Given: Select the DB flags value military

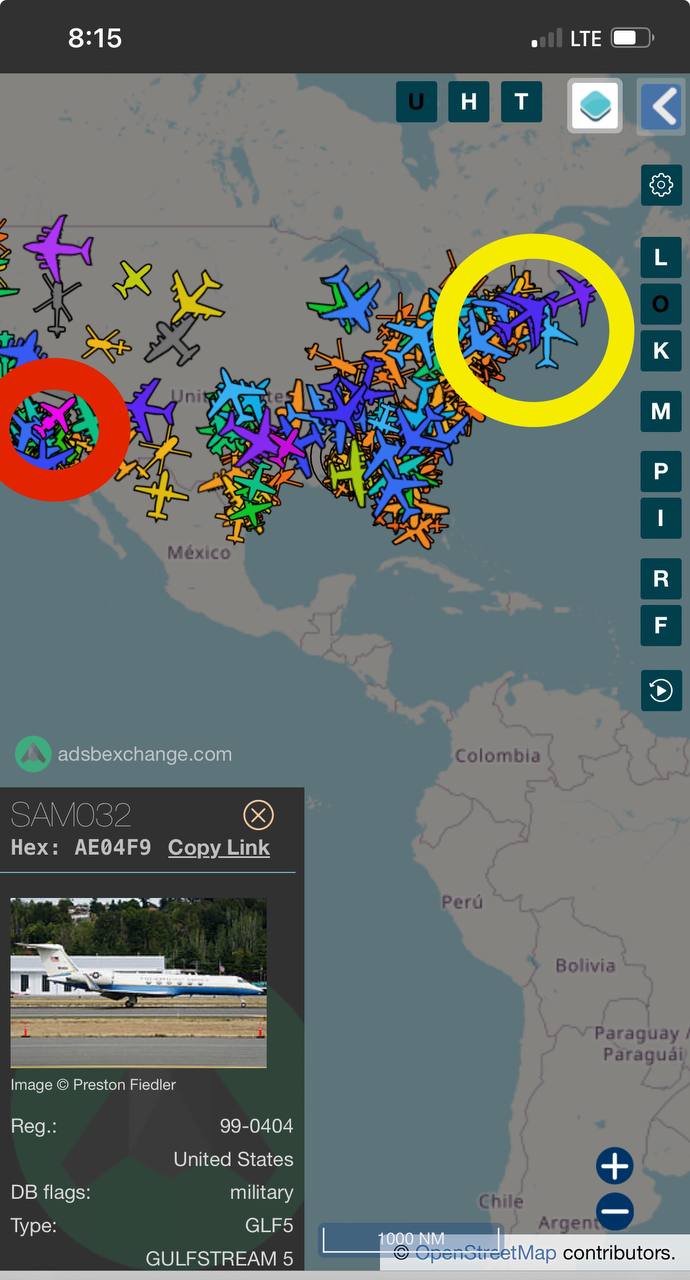Looking at the screenshot, I should tap(262, 1192).
